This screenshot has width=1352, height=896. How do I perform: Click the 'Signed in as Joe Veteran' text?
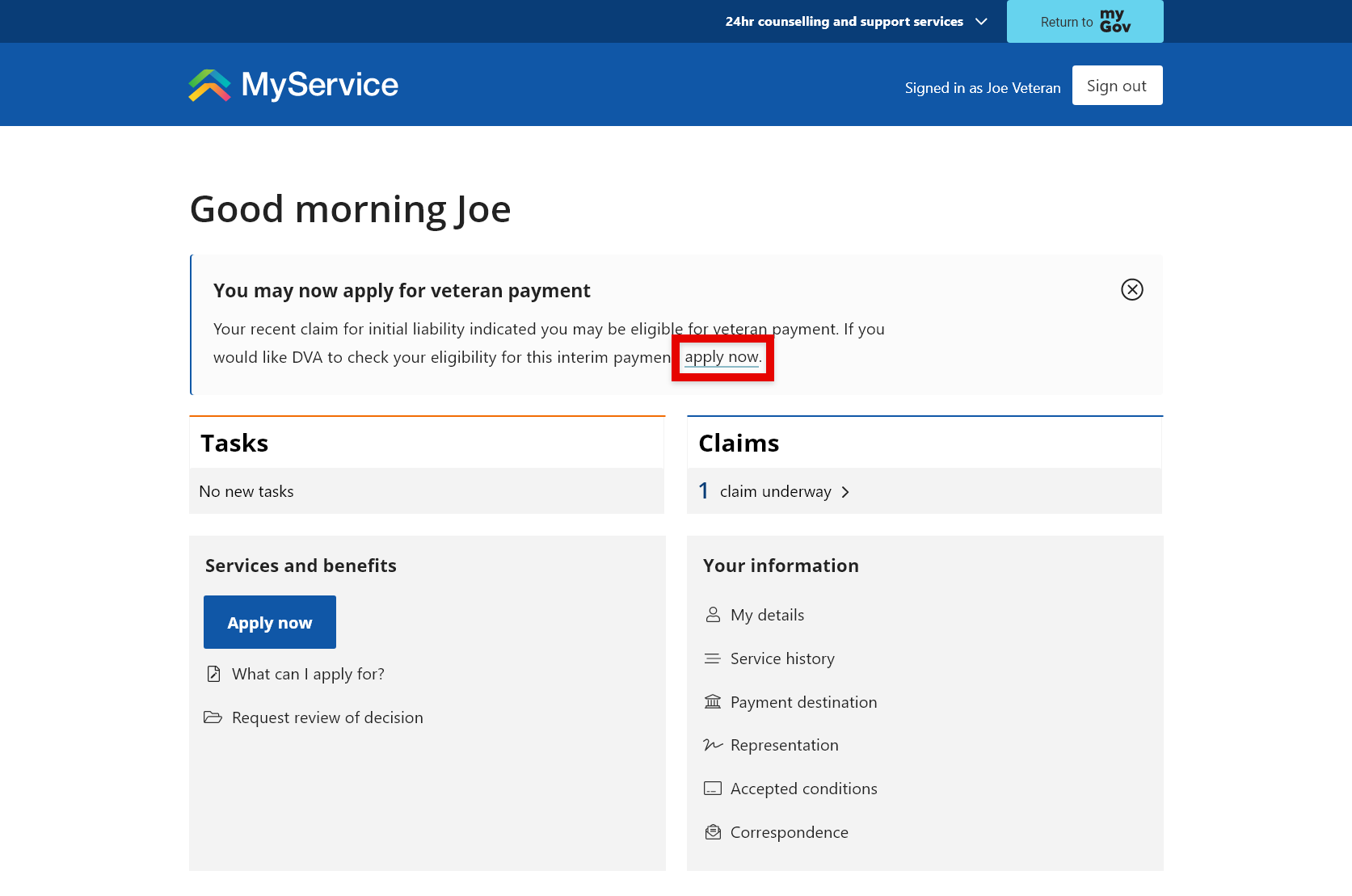pos(983,87)
